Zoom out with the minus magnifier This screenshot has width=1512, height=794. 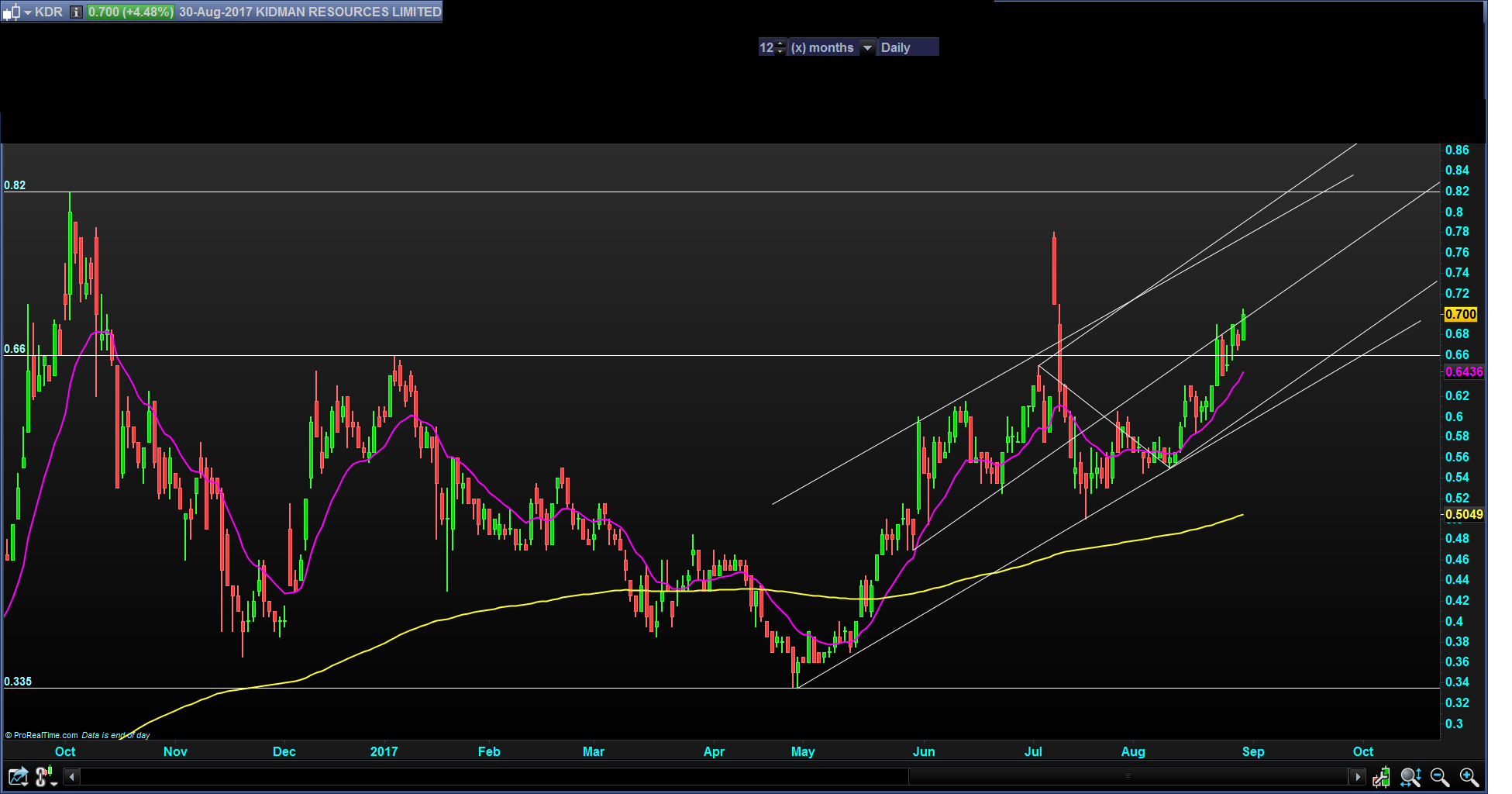[x=1440, y=776]
